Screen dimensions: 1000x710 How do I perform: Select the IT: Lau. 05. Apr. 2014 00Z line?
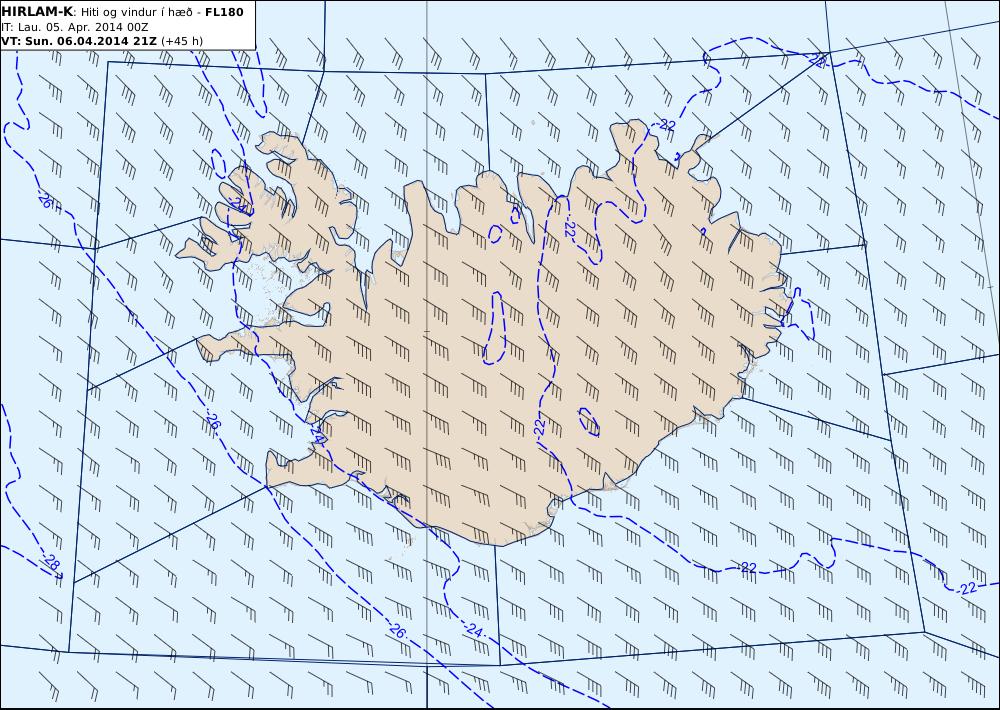[75, 27]
